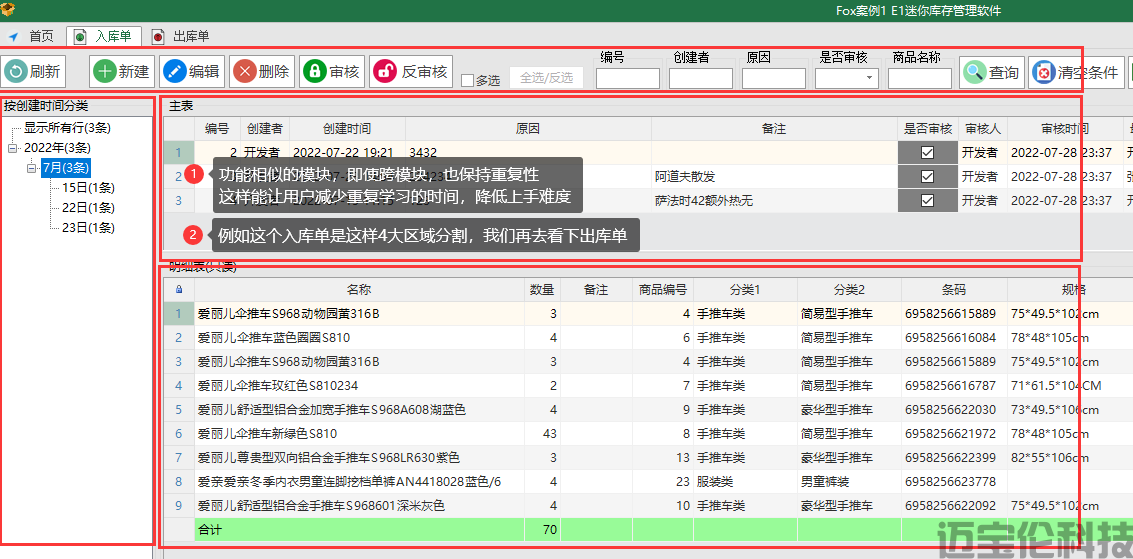Select 22日(1条) in the date tree
Viewport: 1133px width, 559px height.
click(88, 208)
